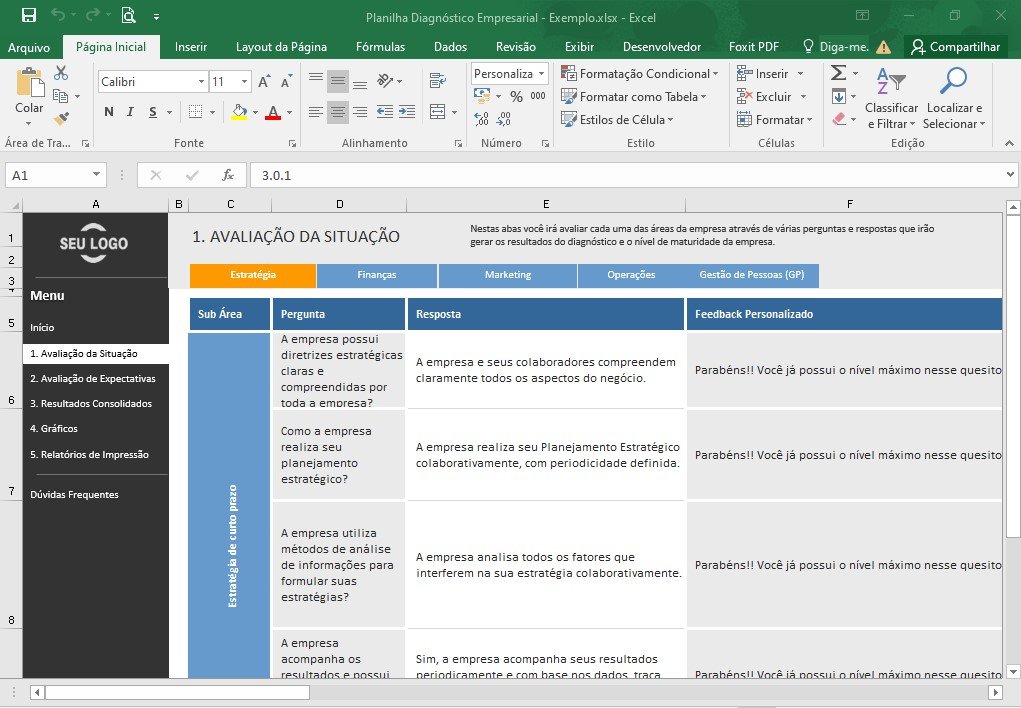Screen dimensions: 1021x708
Task: Open 4. Gráficos in side menu
Action: (x=54, y=429)
